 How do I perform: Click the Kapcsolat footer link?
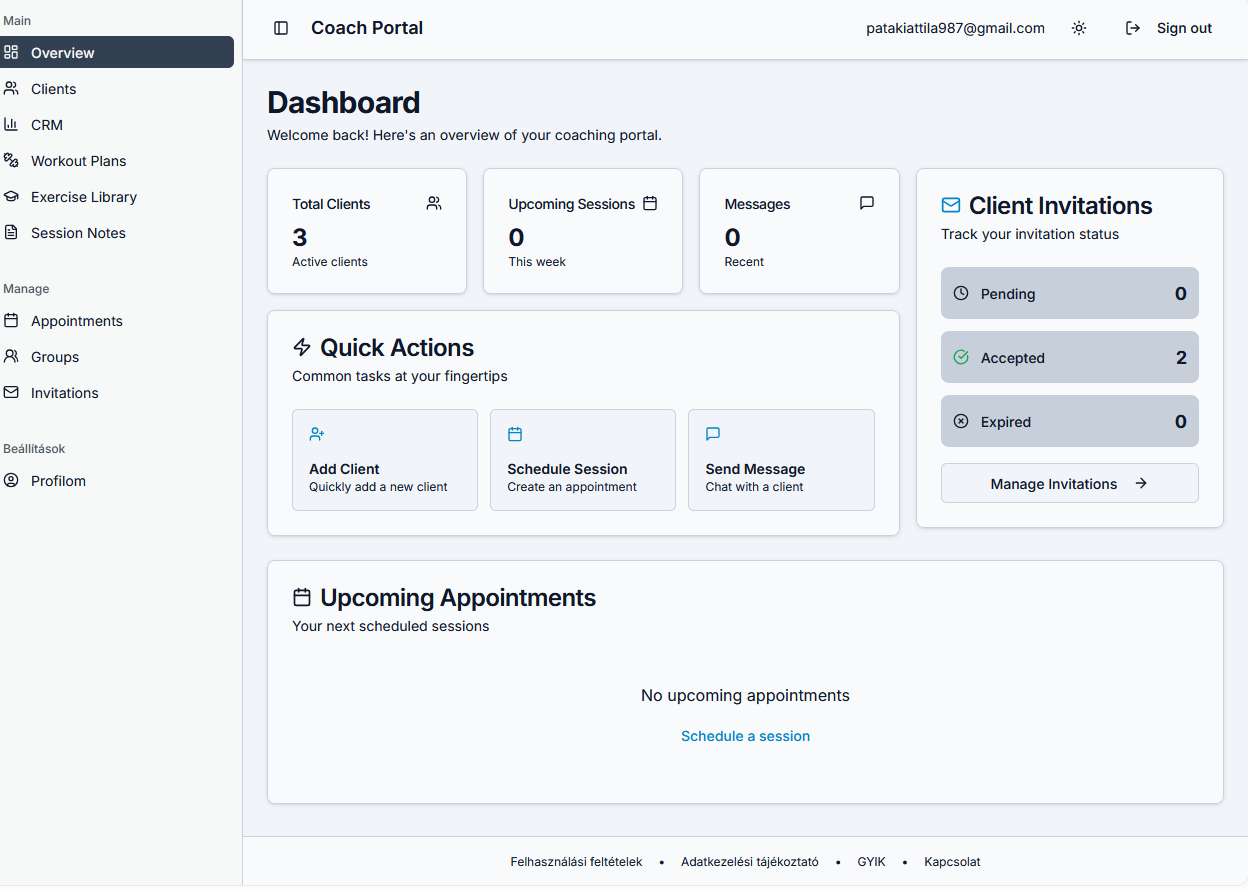click(x=951, y=861)
